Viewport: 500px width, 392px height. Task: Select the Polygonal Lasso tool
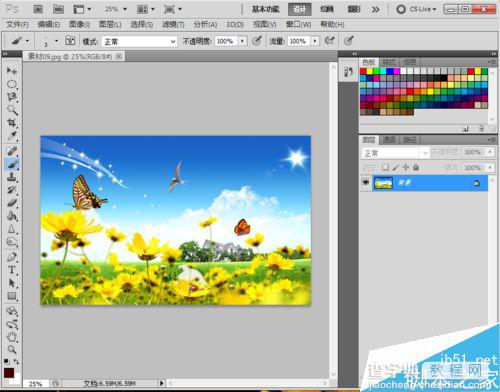pos(12,97)
